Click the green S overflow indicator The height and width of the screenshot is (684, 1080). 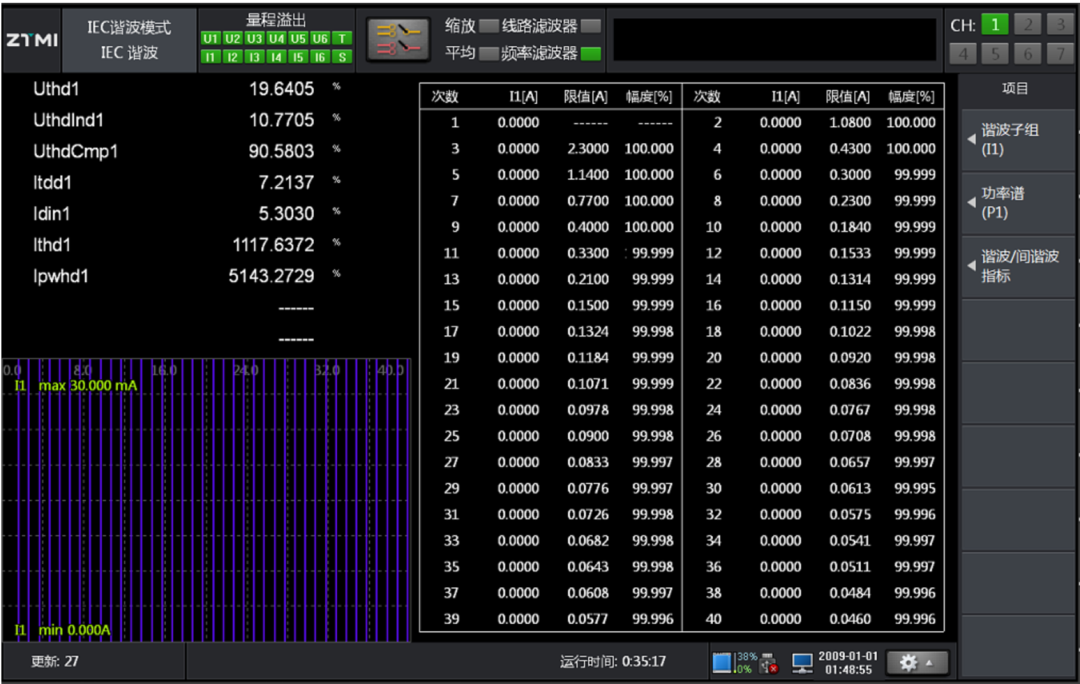point(342,57)
